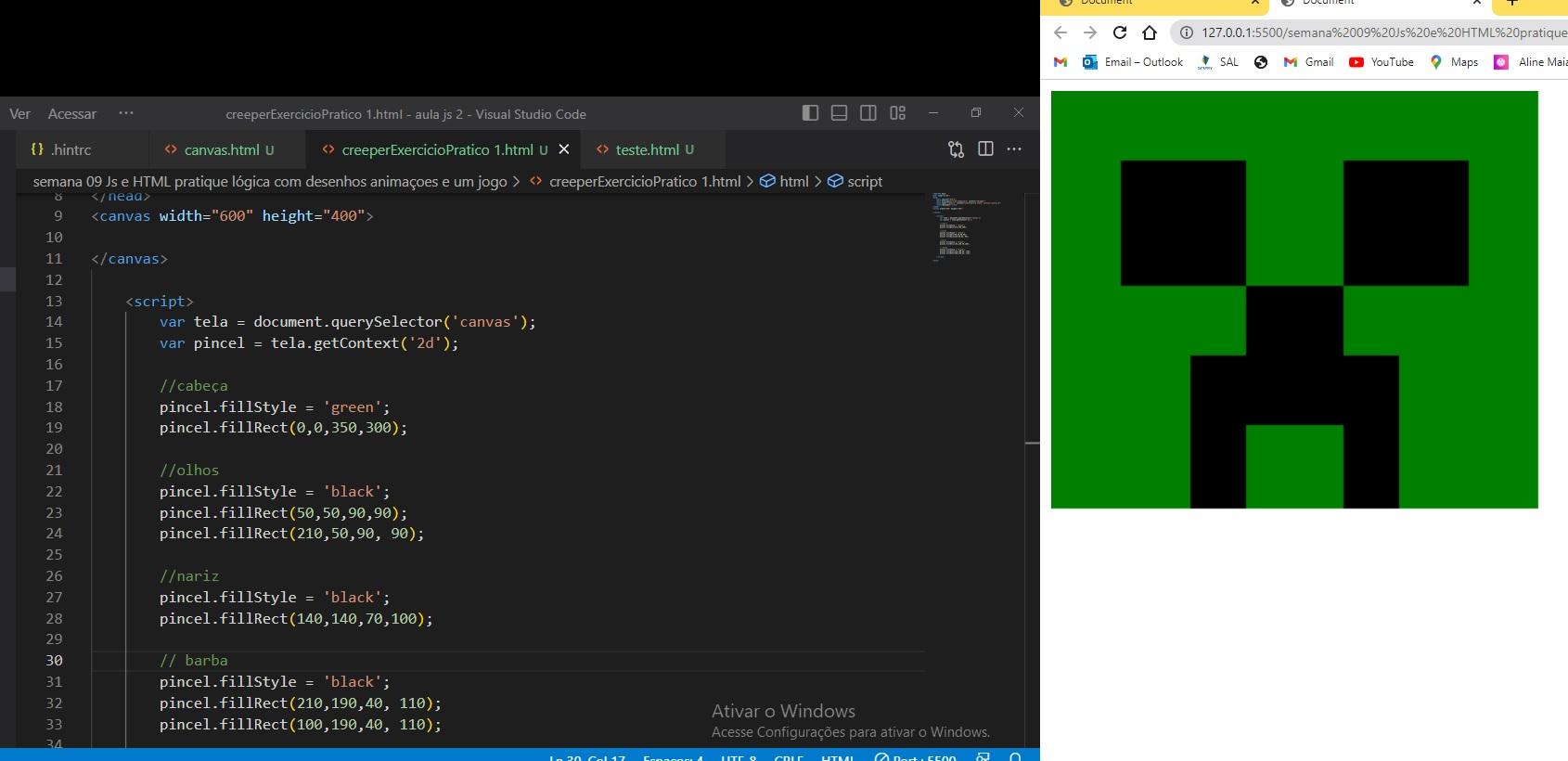Open the first Gmail icon bookmark
Screen dimensions: 1568x761
tap(1060, 62)
